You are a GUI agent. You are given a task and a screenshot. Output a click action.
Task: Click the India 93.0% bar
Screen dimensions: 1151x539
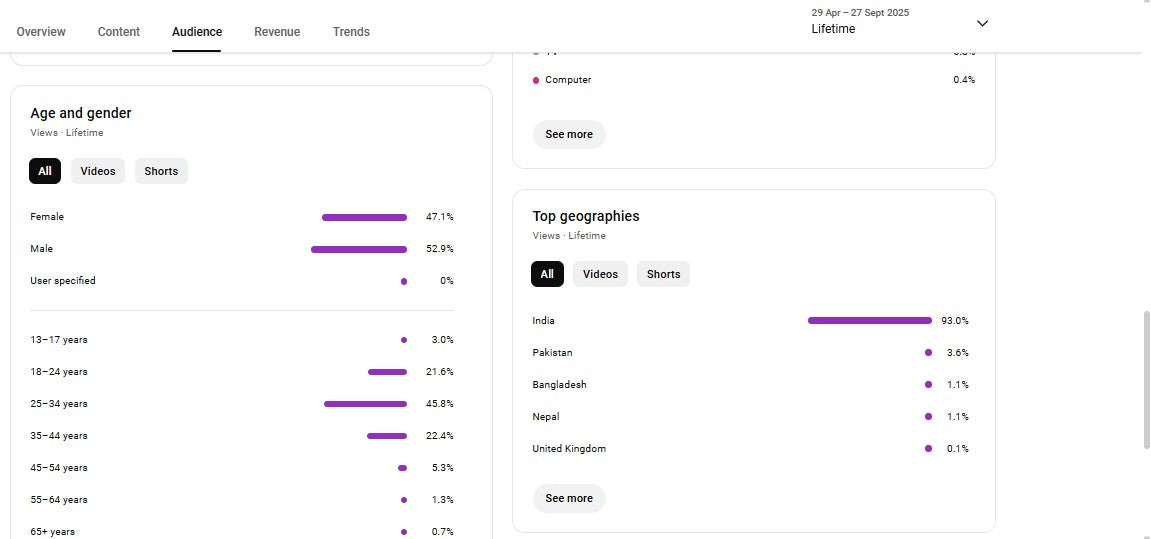[x=869, y=321]
